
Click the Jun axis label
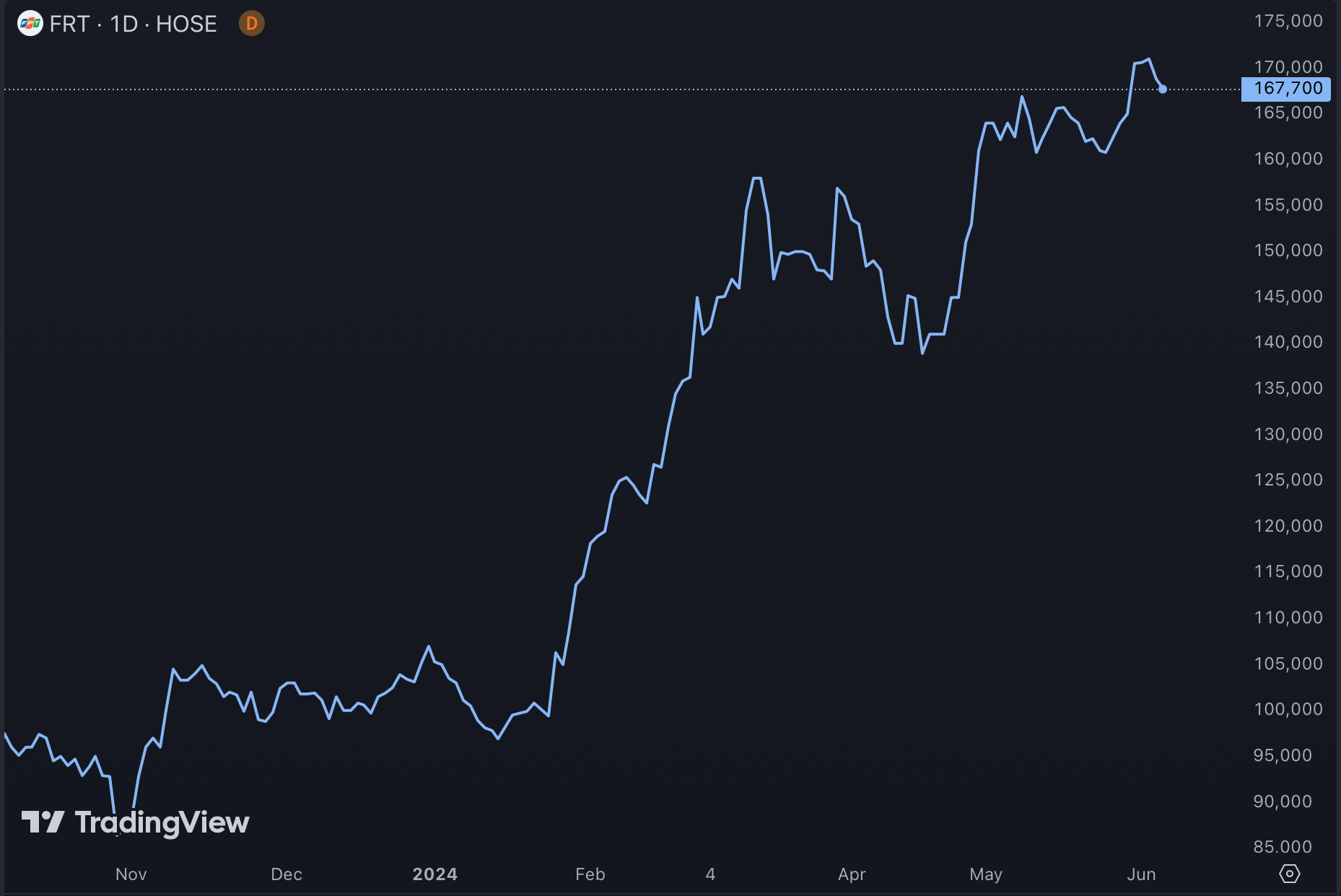pos(1142,874)
